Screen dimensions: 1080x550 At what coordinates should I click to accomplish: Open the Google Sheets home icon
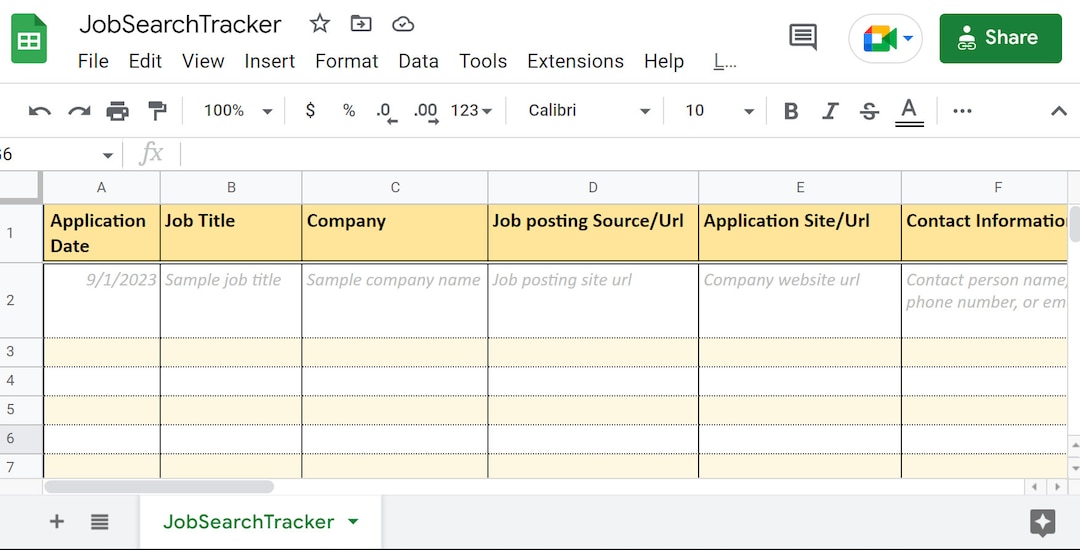click(29, 39)
